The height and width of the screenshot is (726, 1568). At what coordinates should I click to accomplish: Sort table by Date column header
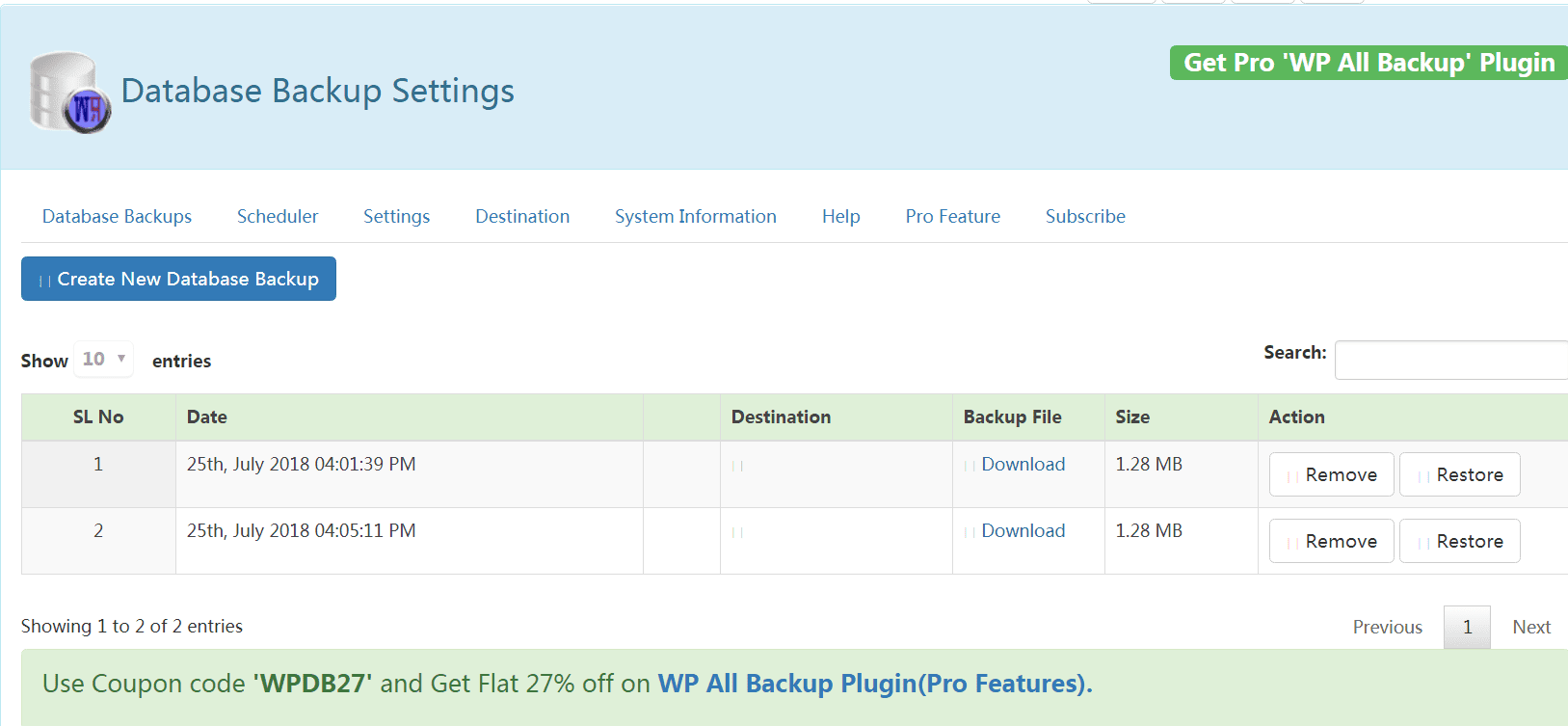pyautogui.click(x=207, y=417)
